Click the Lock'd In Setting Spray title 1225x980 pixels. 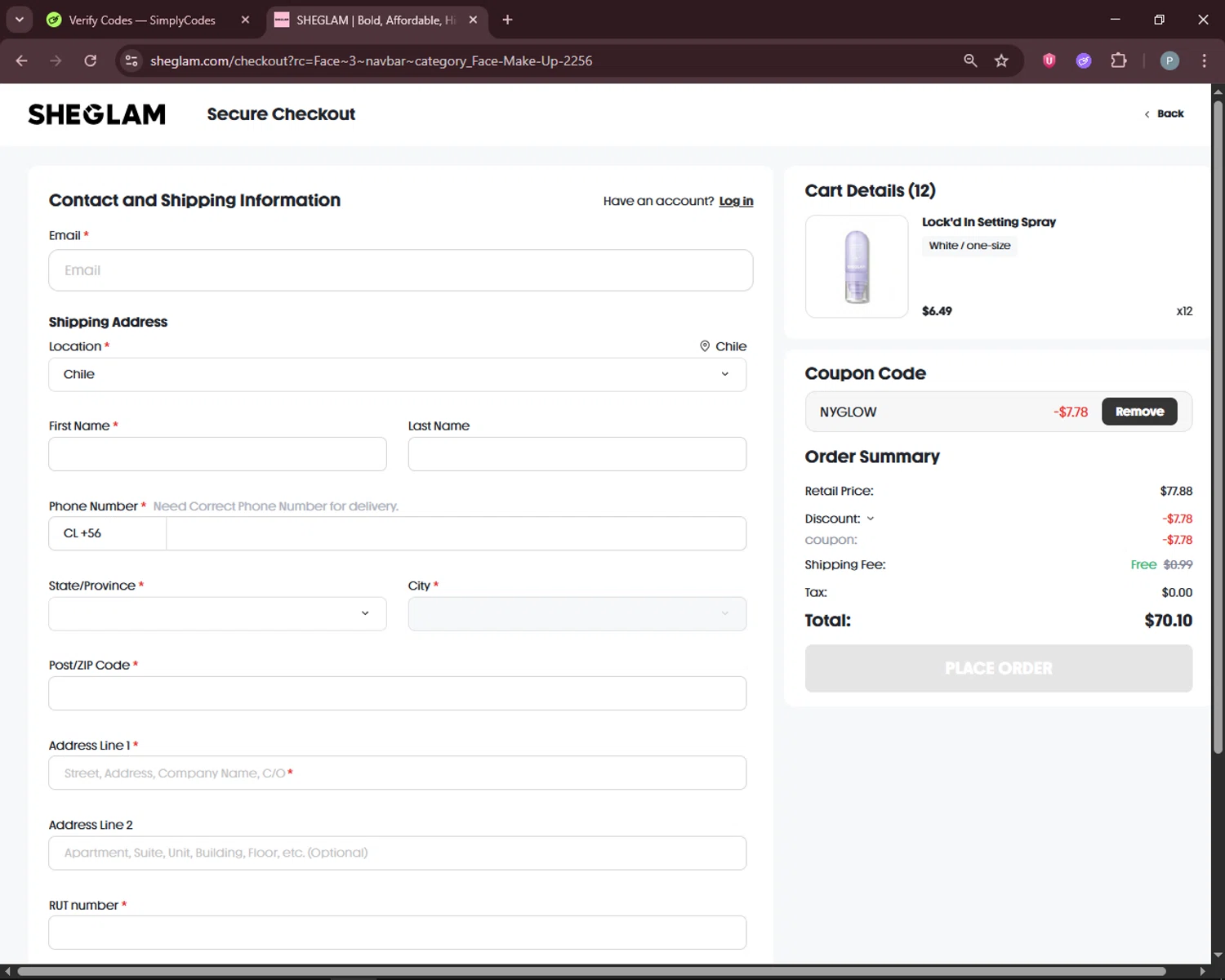coord(988,222)
